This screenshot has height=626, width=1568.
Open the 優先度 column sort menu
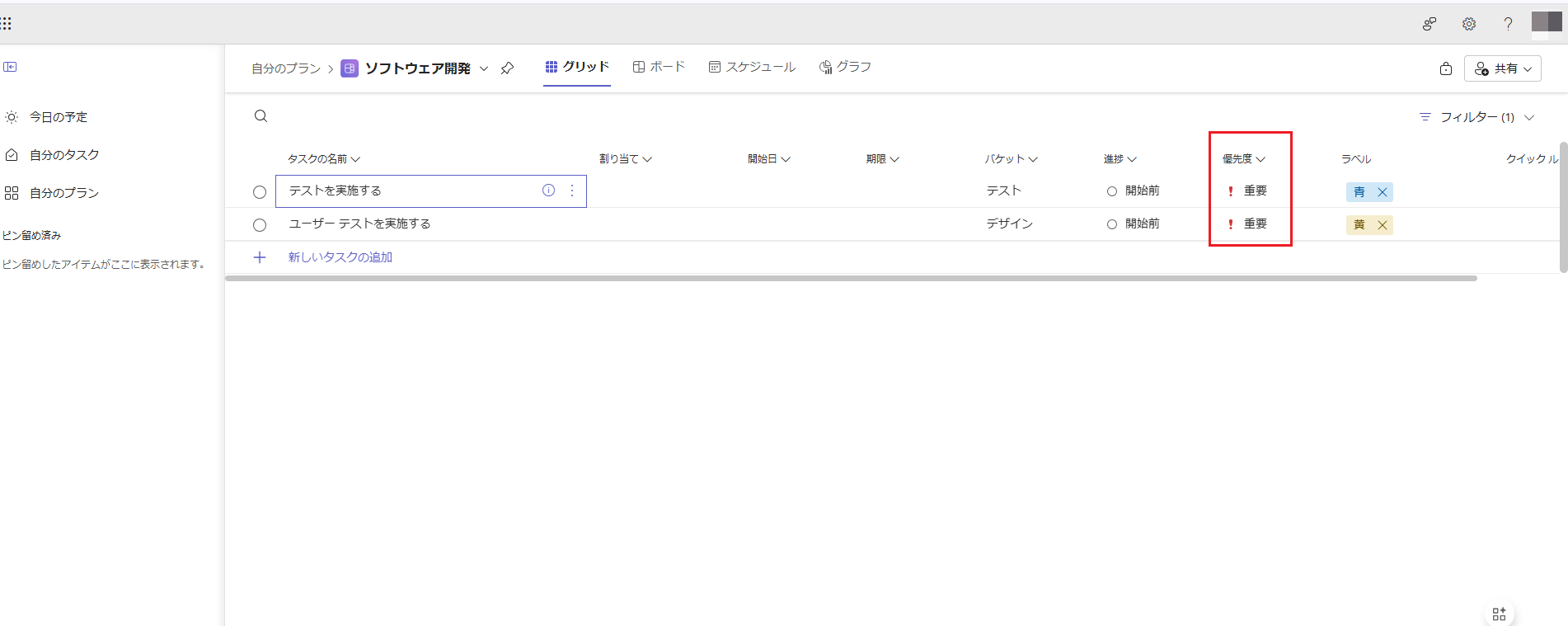point(1243,159)
